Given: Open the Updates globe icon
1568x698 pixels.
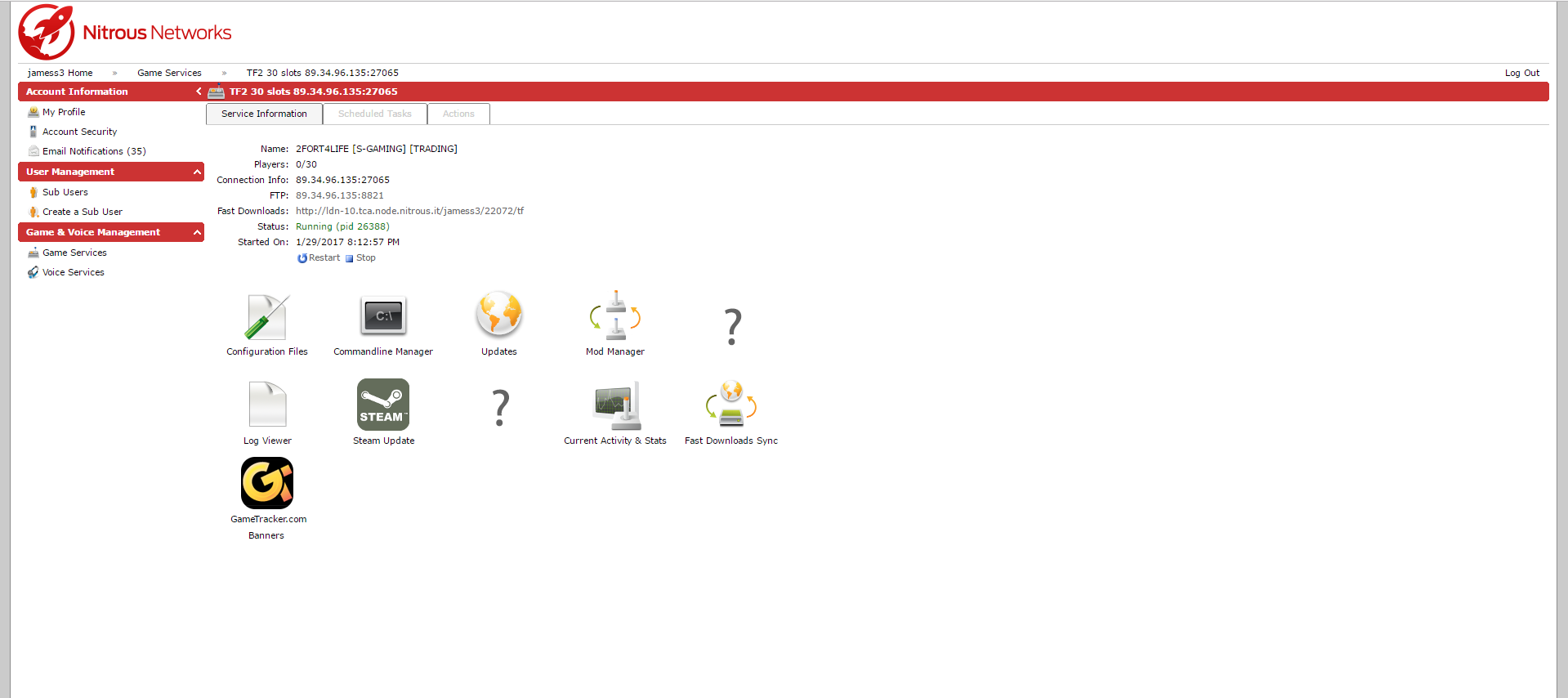Looking at the screenshot, I should pos(499,315).
